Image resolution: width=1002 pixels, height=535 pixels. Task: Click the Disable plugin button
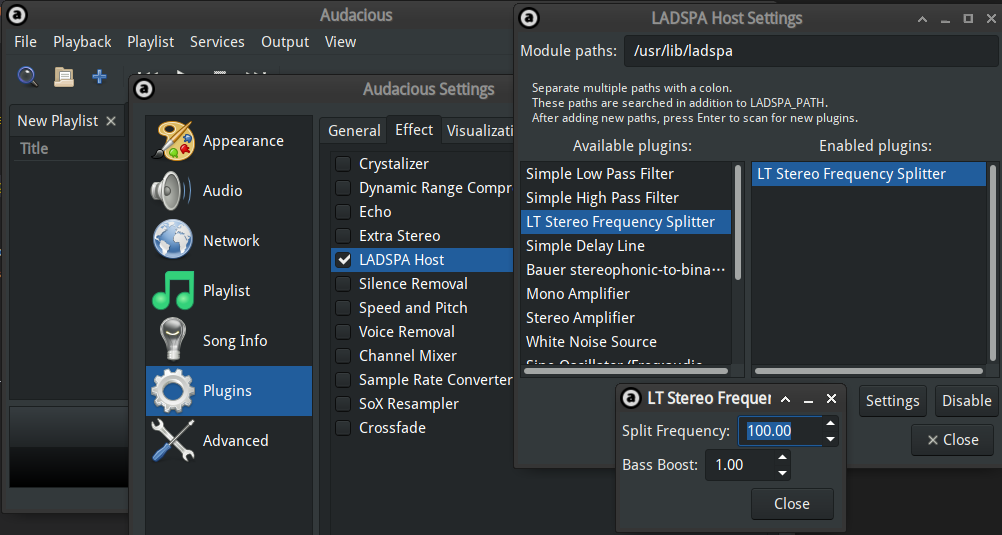[966, 401]
